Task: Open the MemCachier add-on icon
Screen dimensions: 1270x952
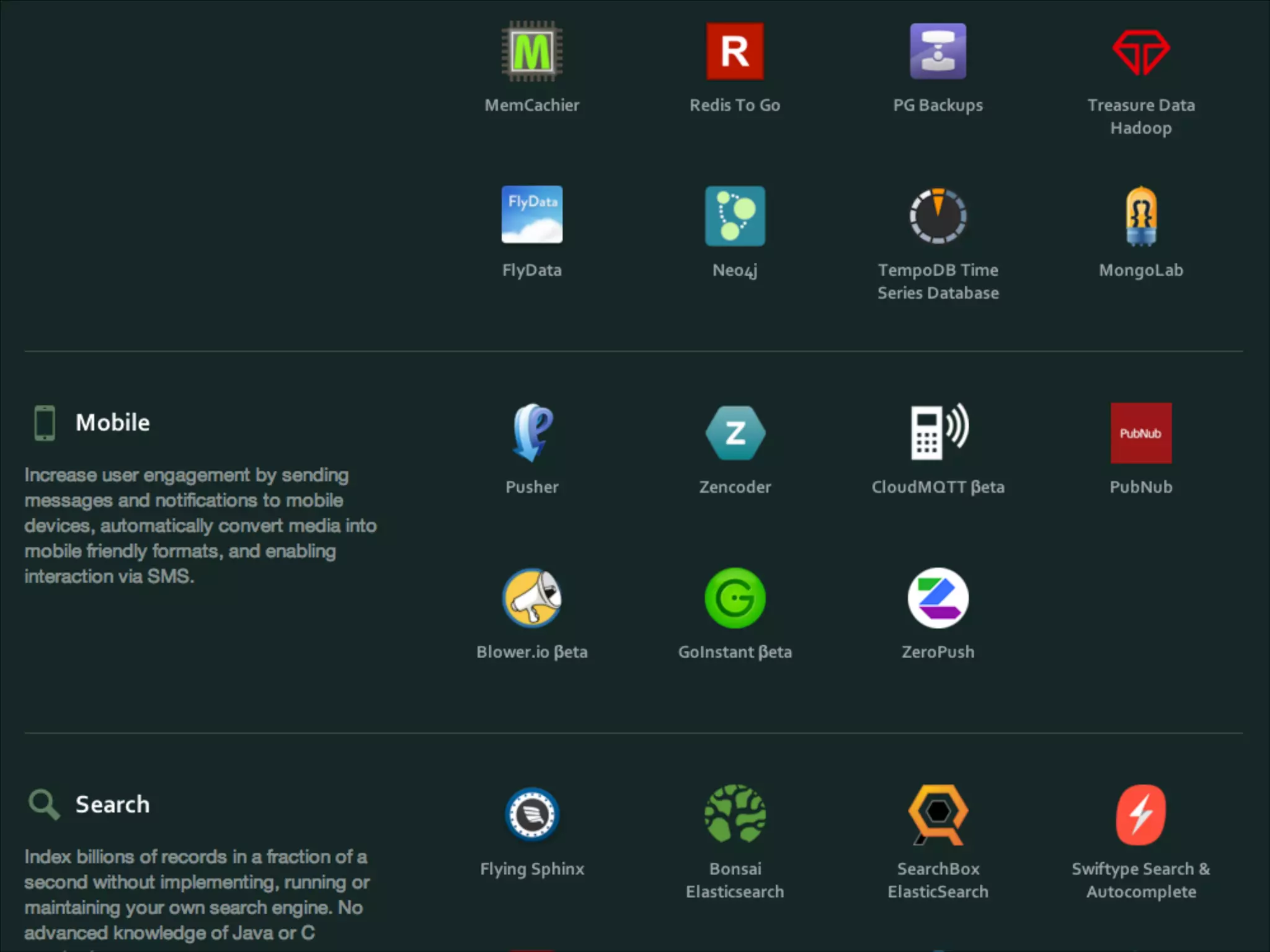Action: coord(531,51)
